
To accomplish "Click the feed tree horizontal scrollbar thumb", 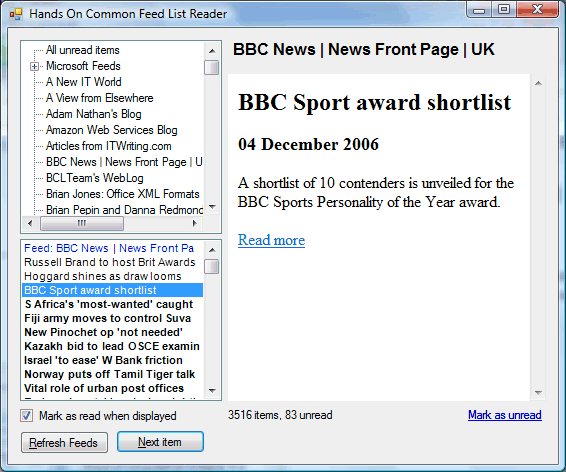I will [82, 223].
